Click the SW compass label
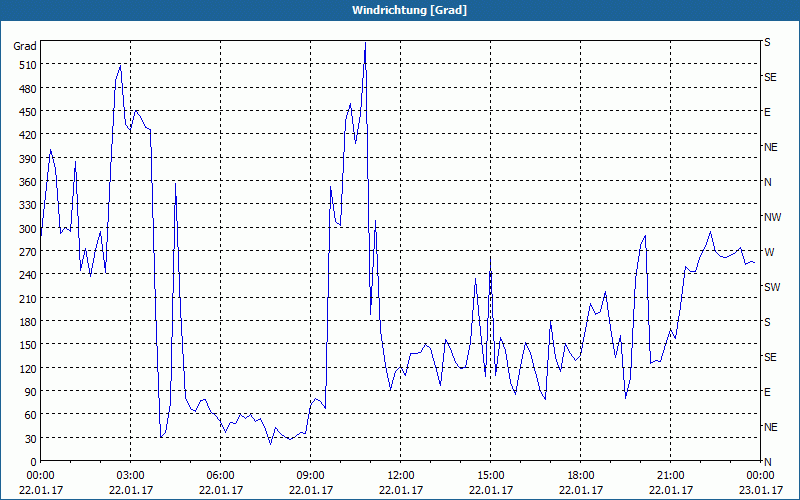This screenshot has height=500, width=800. click(772, 287)
